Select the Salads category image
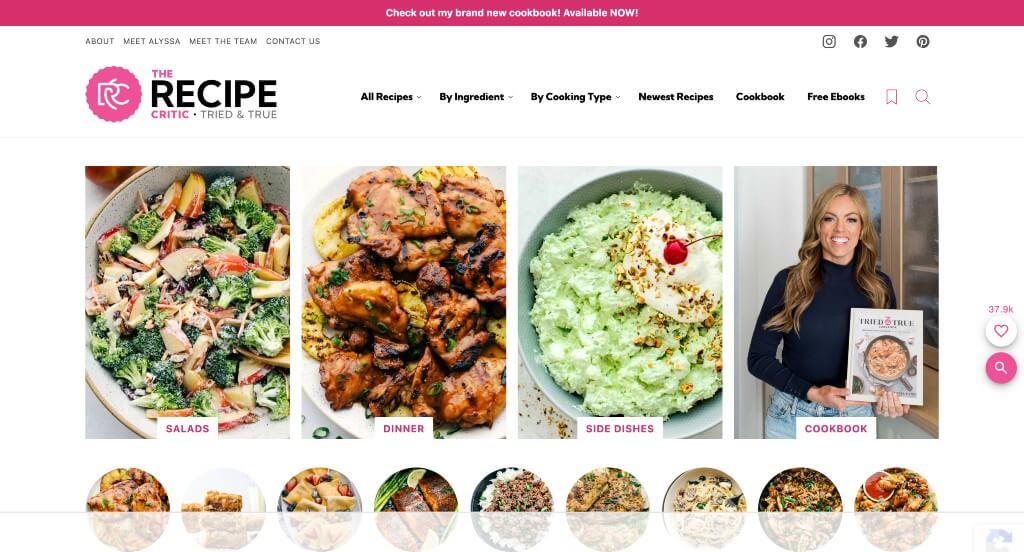The height and width of the screenshot is (552, 1024). coord(187,302)
